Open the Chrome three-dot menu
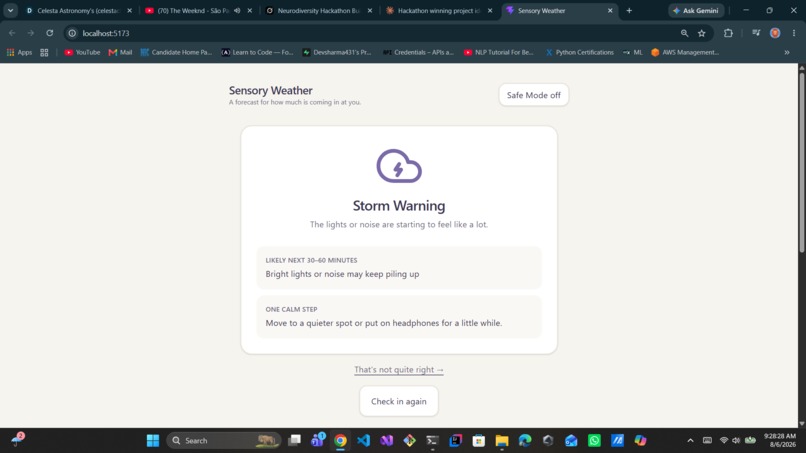Screen dimensions: 806x453 click(x=794, y=33)
